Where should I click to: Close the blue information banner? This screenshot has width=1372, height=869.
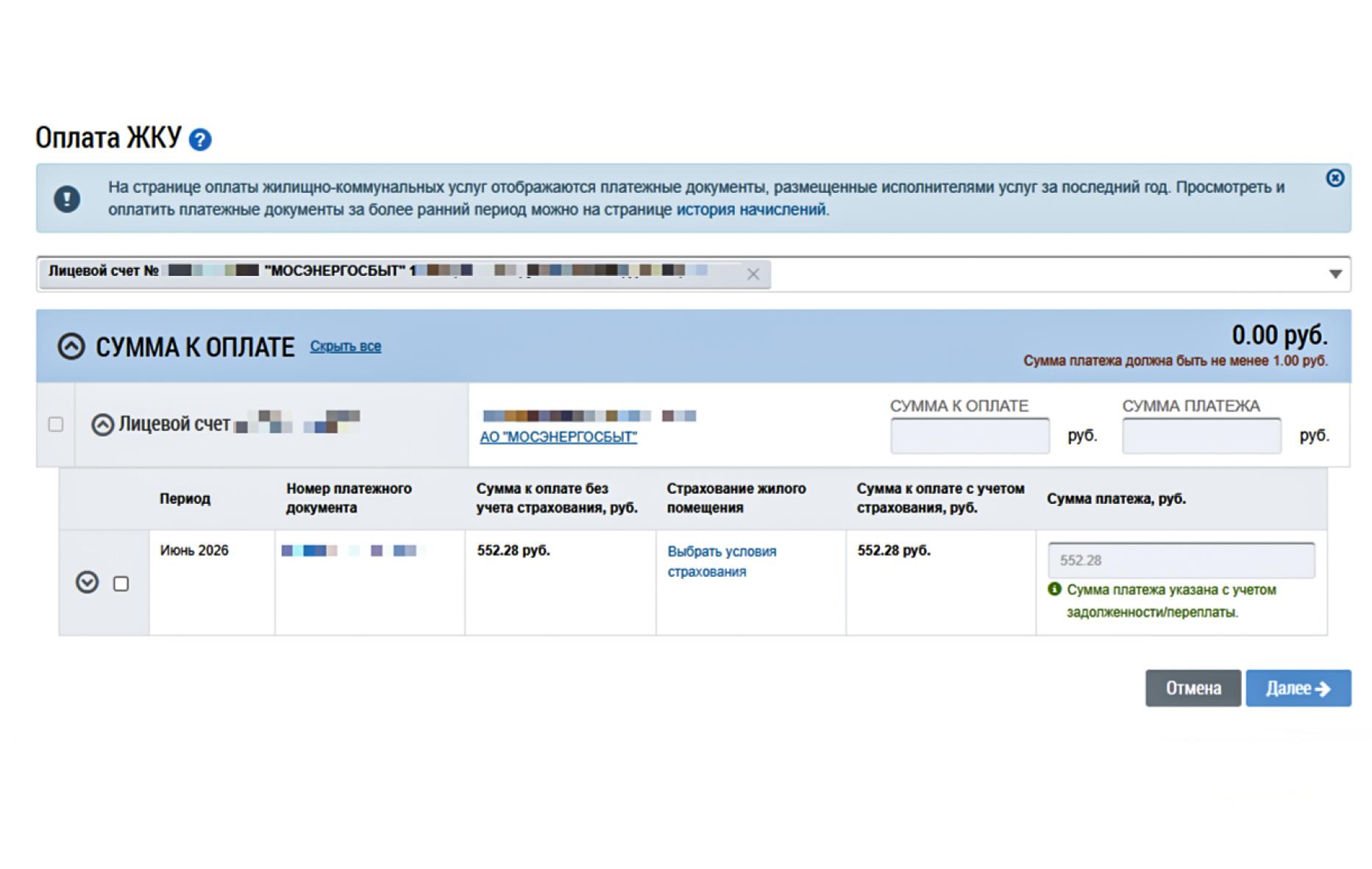click(x=1334, y=178)
